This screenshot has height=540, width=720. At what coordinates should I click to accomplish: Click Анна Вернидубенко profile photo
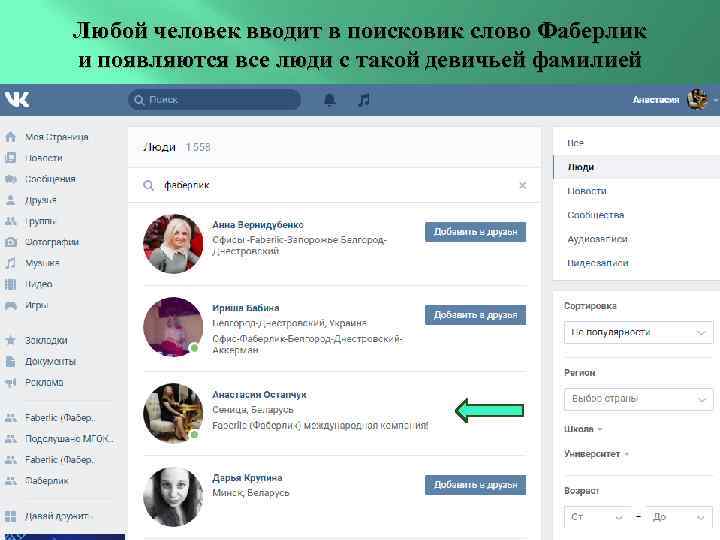pyautogui.click(x=173, y=244)
